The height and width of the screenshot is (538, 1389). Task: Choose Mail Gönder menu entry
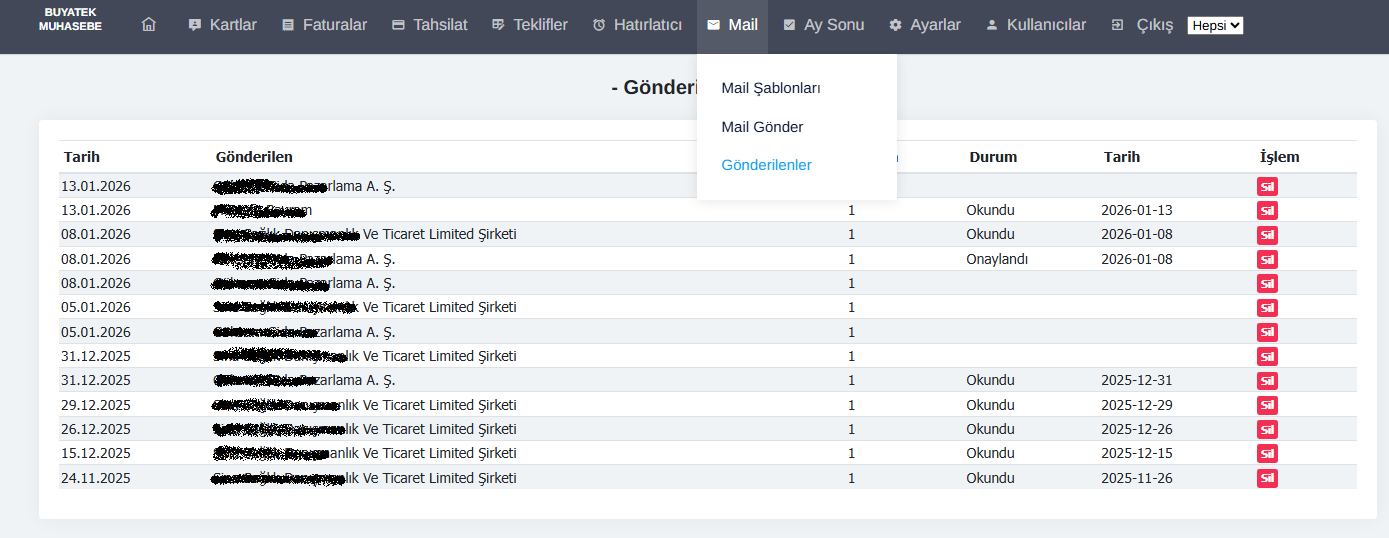[762, 127]
